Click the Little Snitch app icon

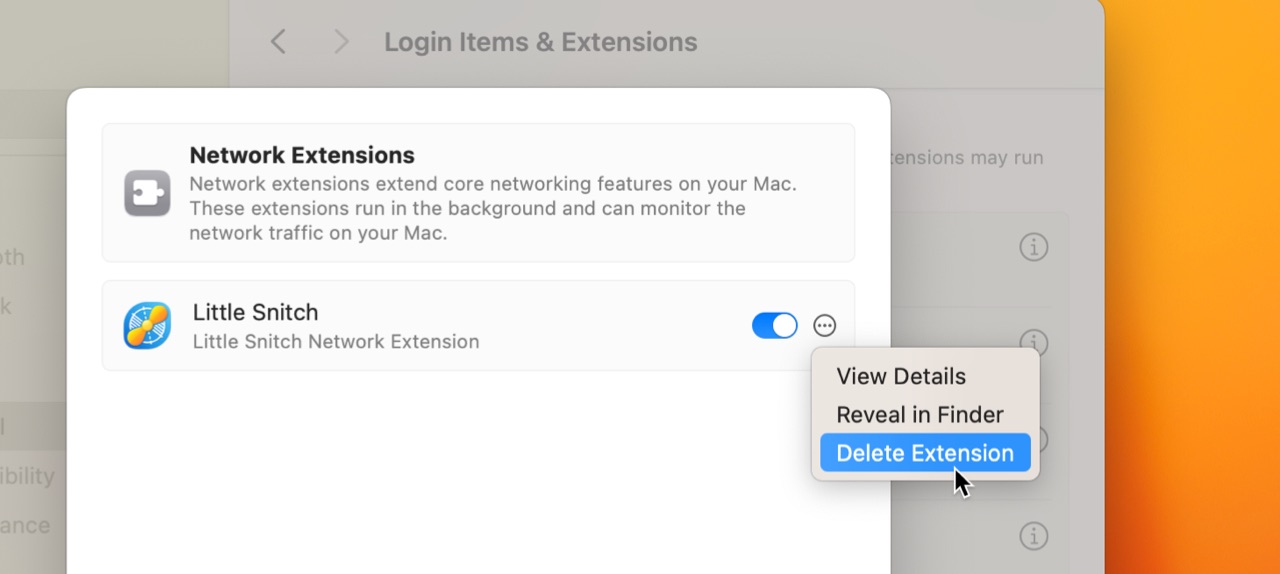coord(147,326)
